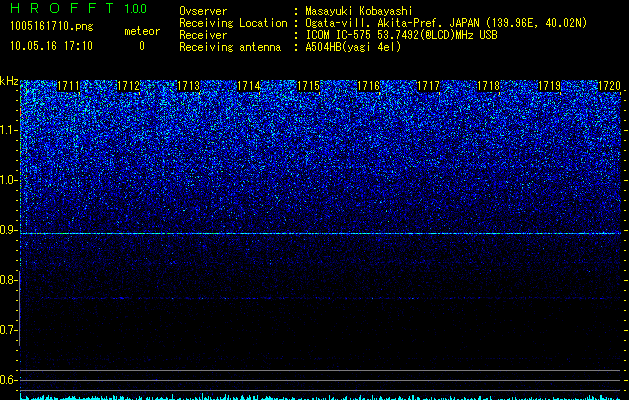Viewport: 629px width, 400px height.
Task: Select the ICOM IC-575 53.7492 MHz receiver text
Action: coord(401,35)
